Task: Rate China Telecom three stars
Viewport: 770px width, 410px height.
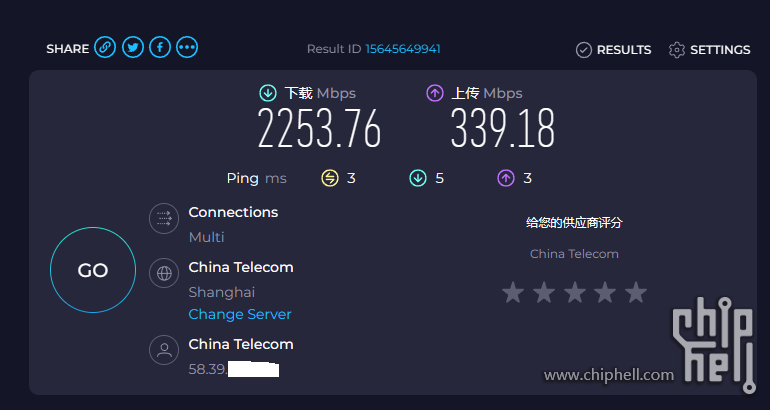Action: pos(575,293)
